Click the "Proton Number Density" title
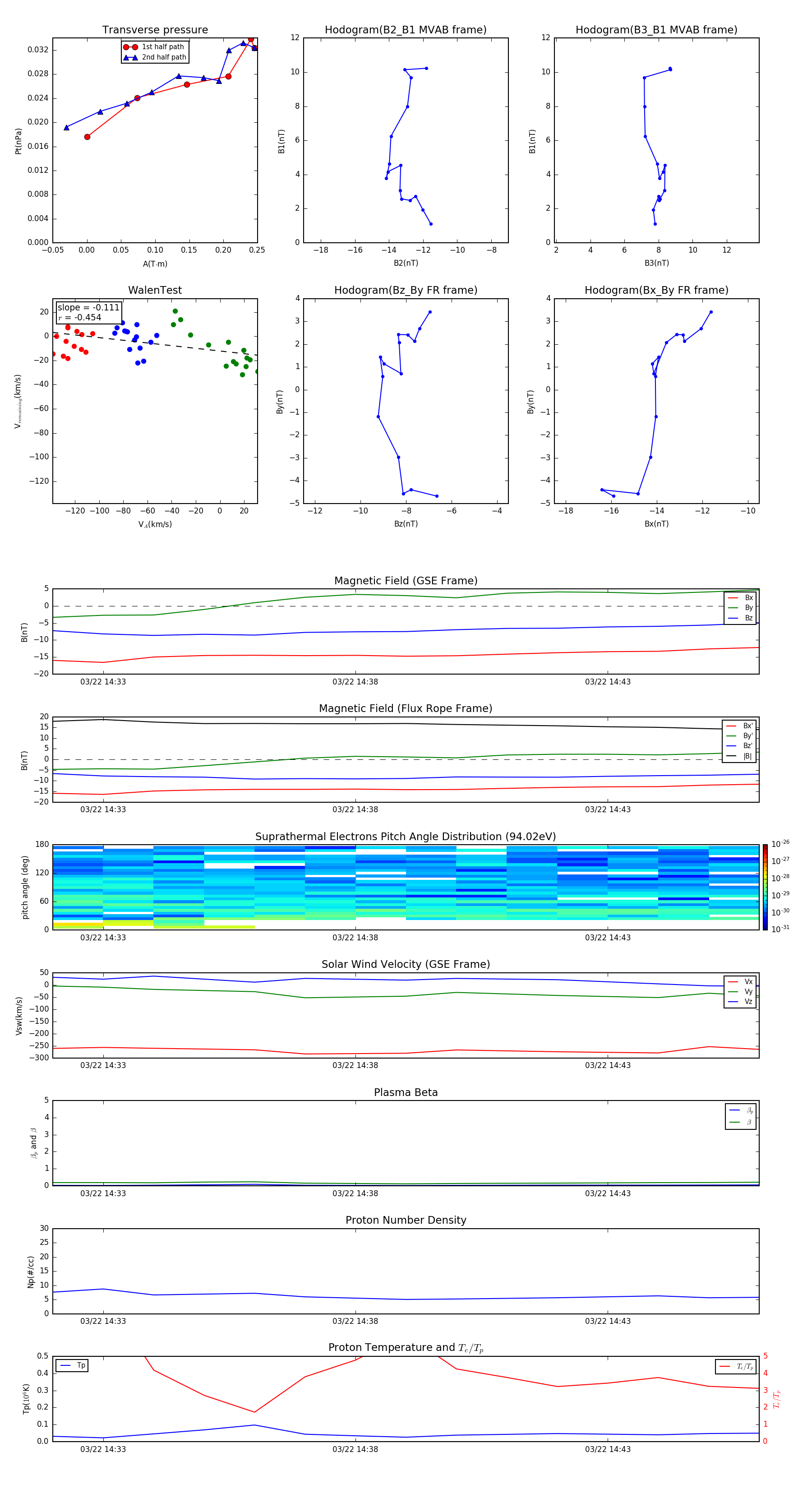812x1489 pixels. point(406,1220)
